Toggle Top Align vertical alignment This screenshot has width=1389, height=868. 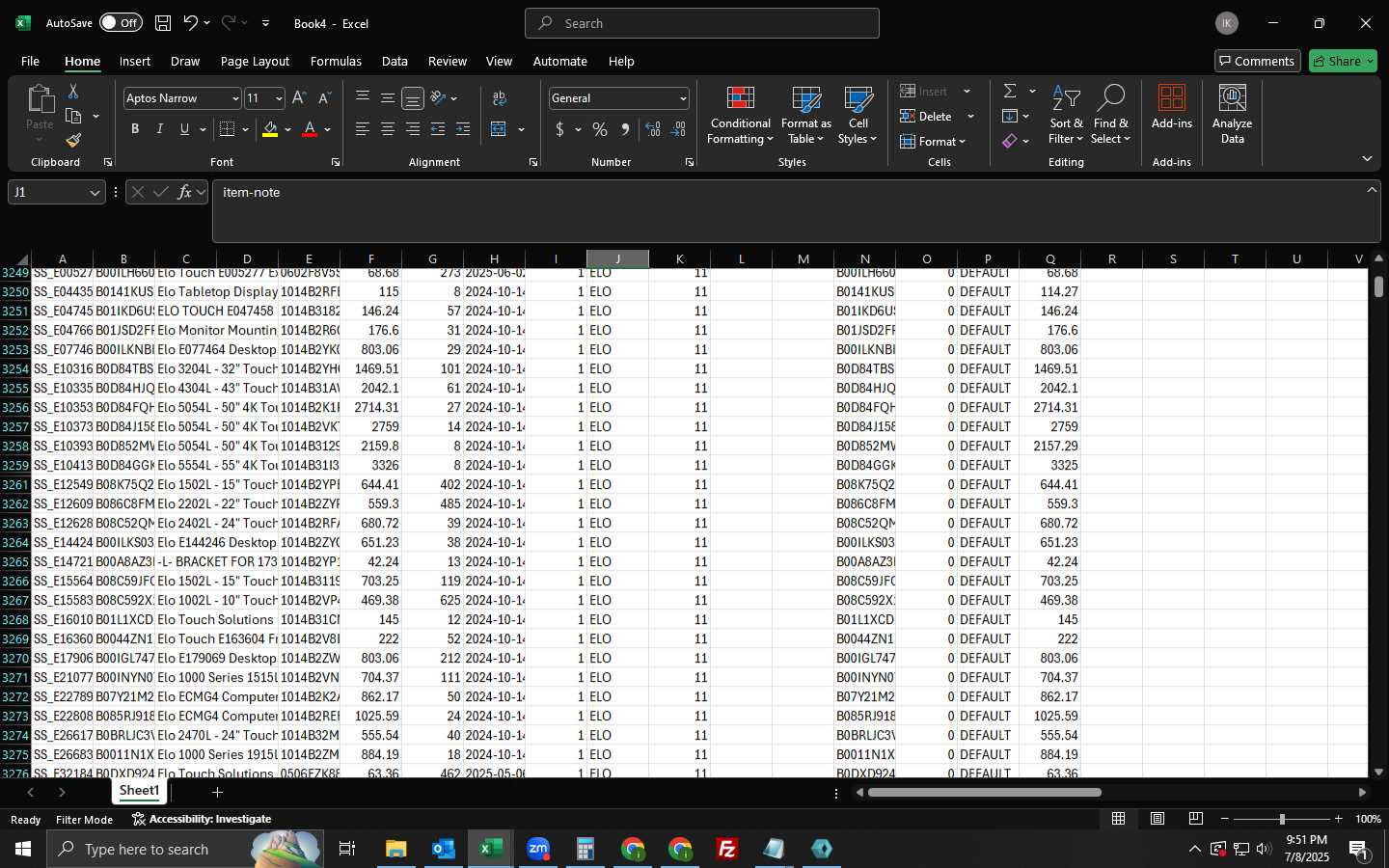[363, 98]
